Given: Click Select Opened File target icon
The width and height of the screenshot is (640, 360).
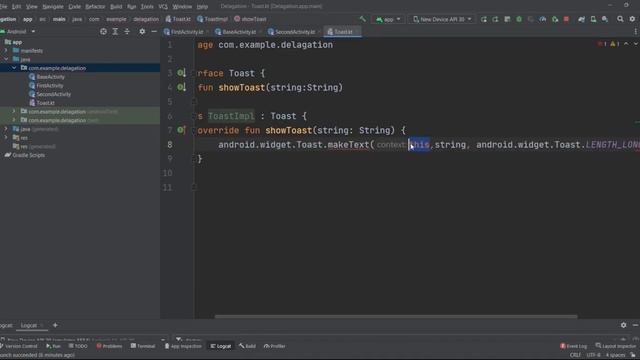Looking at the screenshot, I should click(x=103, y=31).
